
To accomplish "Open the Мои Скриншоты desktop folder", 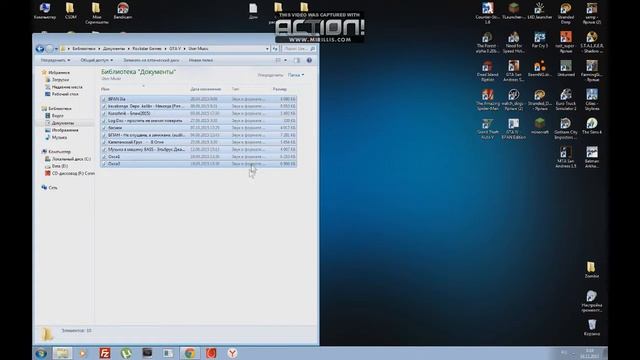I will (x=97, y=13).
